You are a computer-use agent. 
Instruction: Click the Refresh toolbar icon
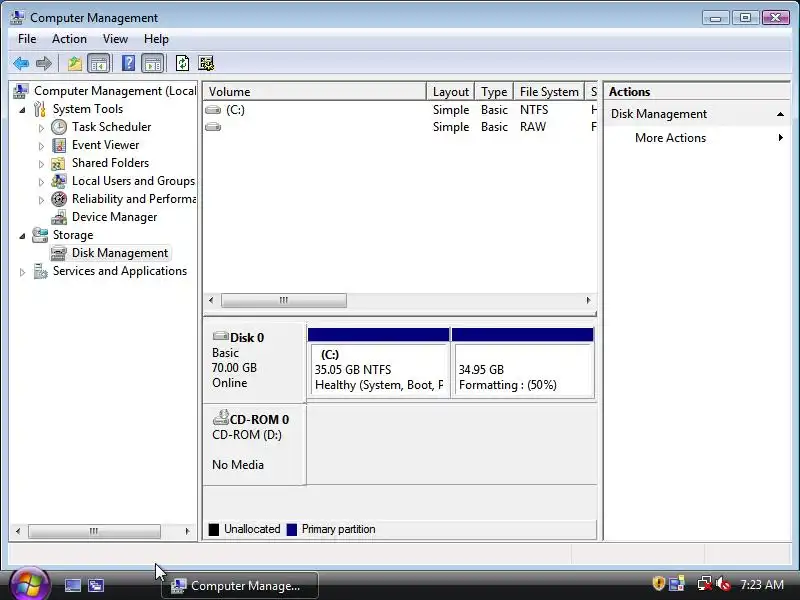[x=182, y=64]
